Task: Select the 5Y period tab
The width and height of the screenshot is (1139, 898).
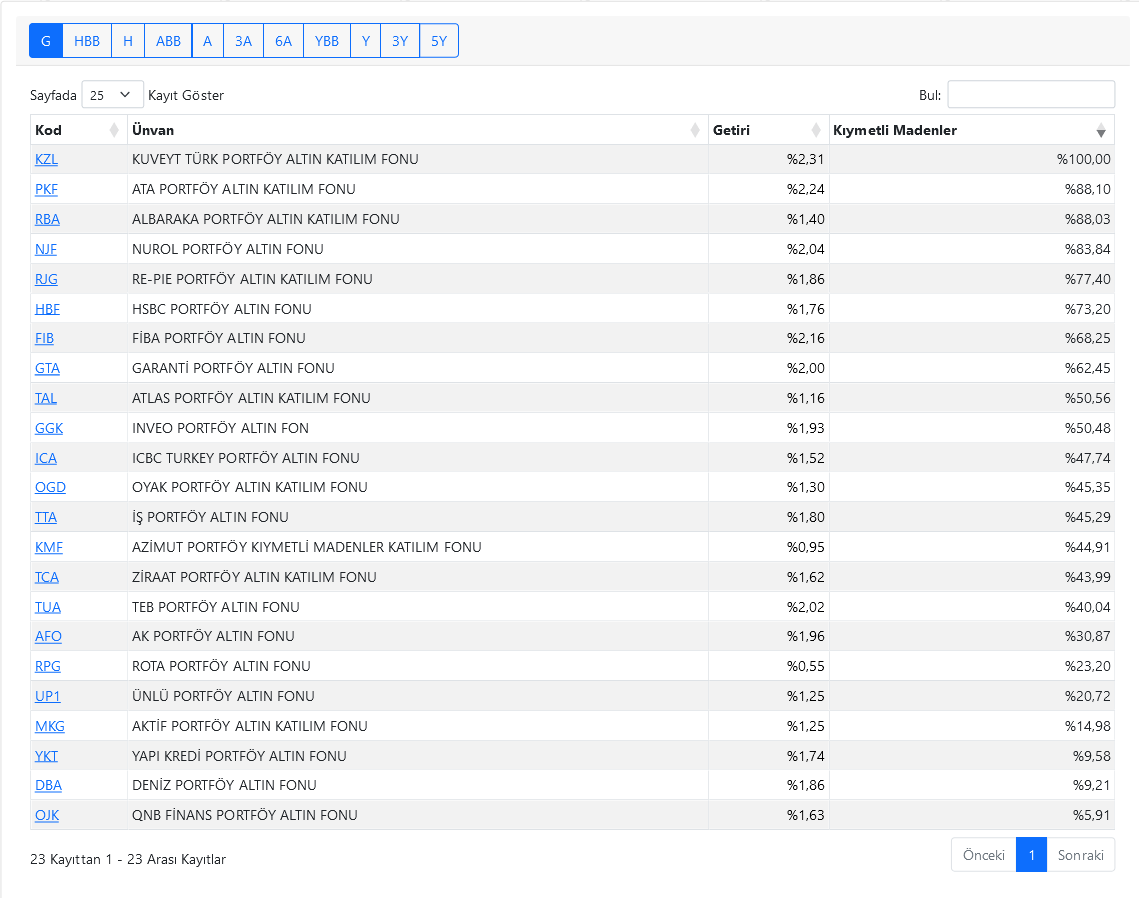Action: pos(439,41)
